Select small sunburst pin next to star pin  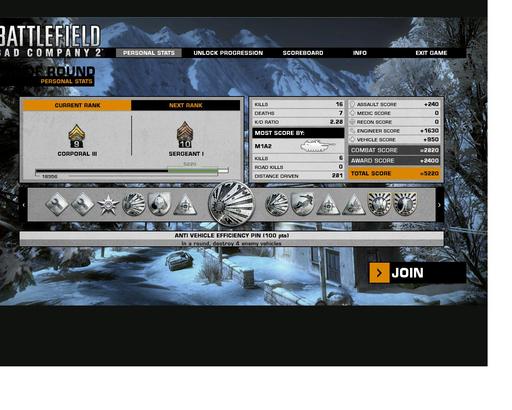134,204
